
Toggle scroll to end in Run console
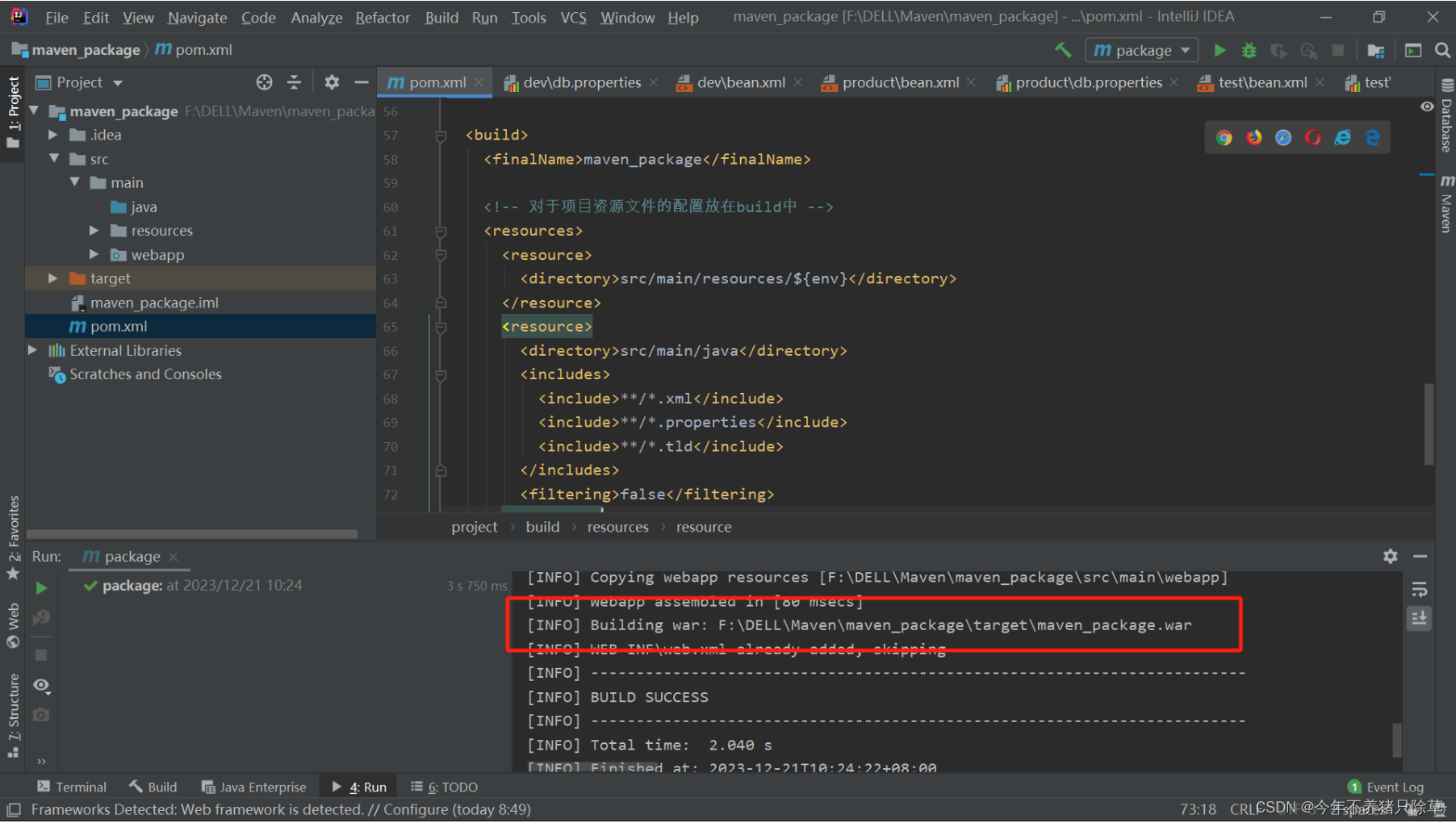tap(1420, 619)
